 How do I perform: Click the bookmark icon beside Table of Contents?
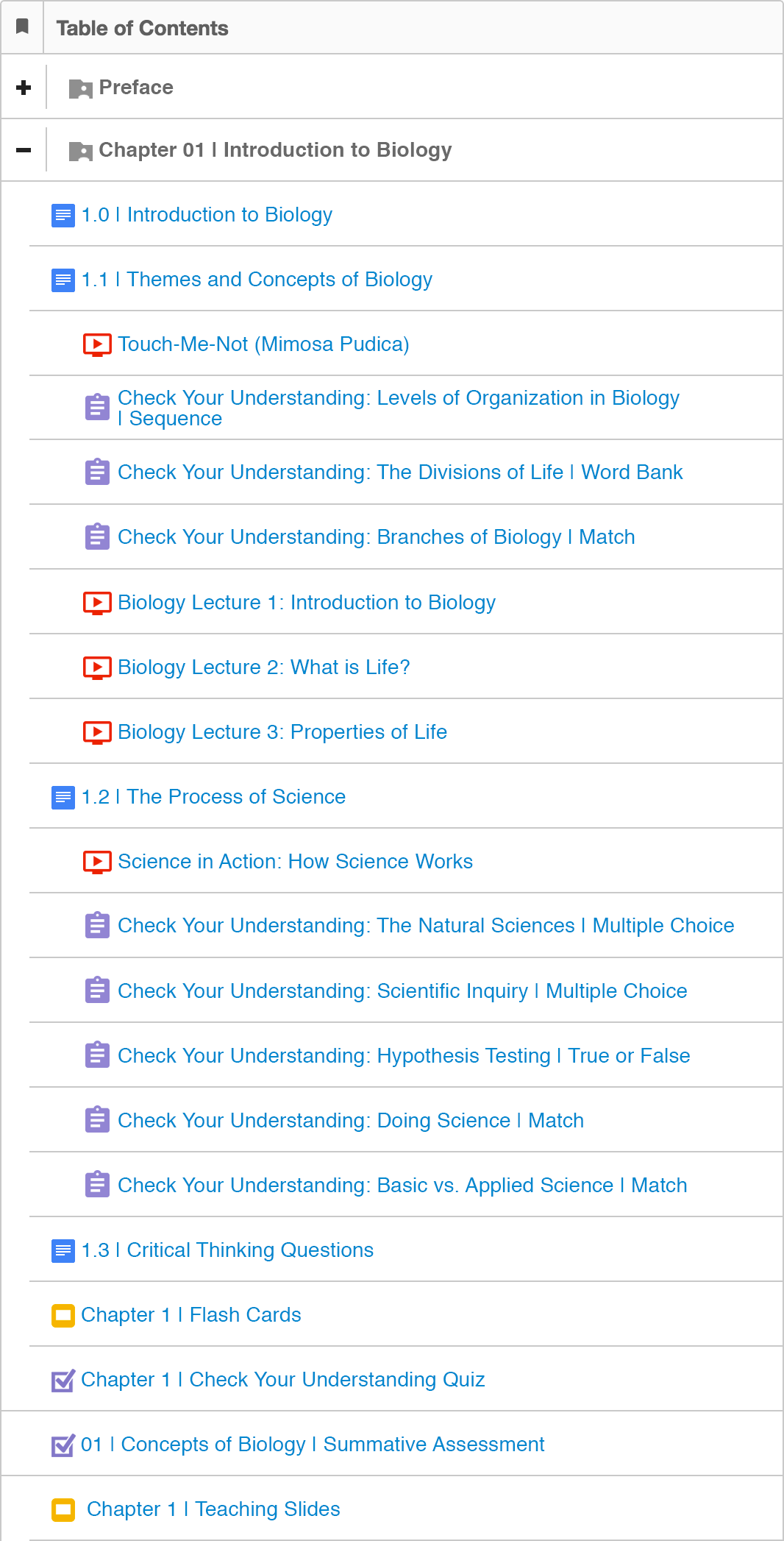point(22,27)
